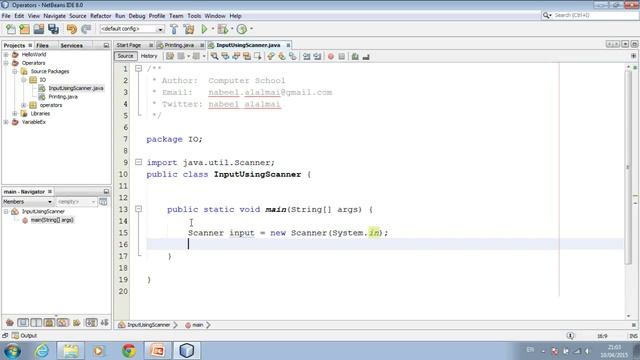Select InputUsingScanner.java in the Projects tree
Image resolution: width=640 pixels, height=360 pixels.
[x=76, y=88]
